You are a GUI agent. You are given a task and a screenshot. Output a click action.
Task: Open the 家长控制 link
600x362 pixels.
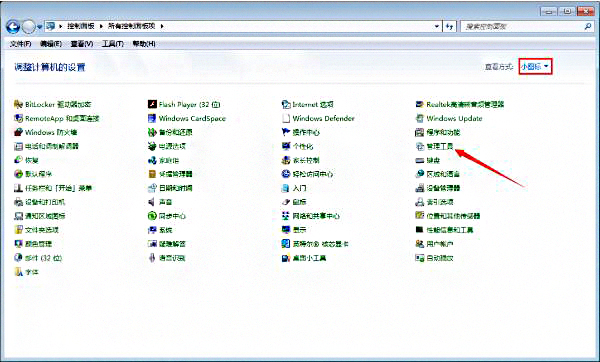pos(306,160)
